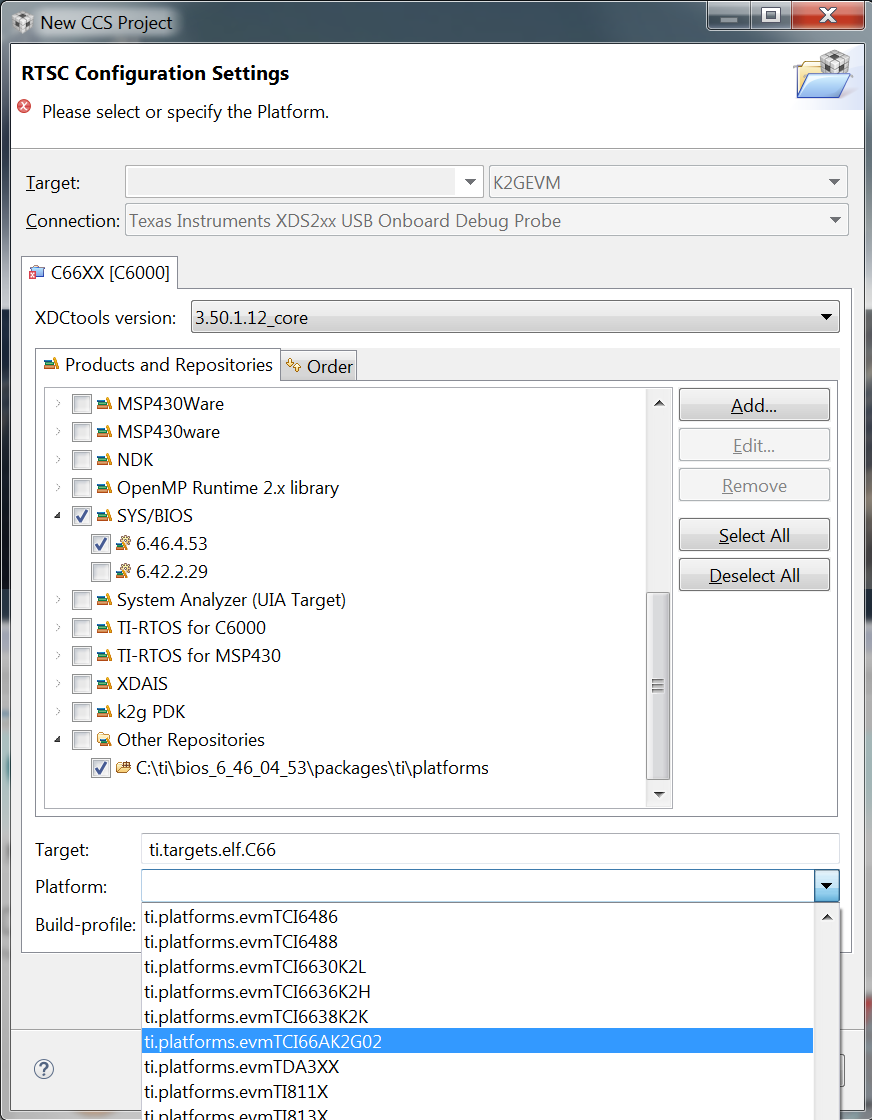This screenshot has height=1120, width=872.
Task: Expand the TI-RTOS for MSP430 node
Action: tap(58, 656)
